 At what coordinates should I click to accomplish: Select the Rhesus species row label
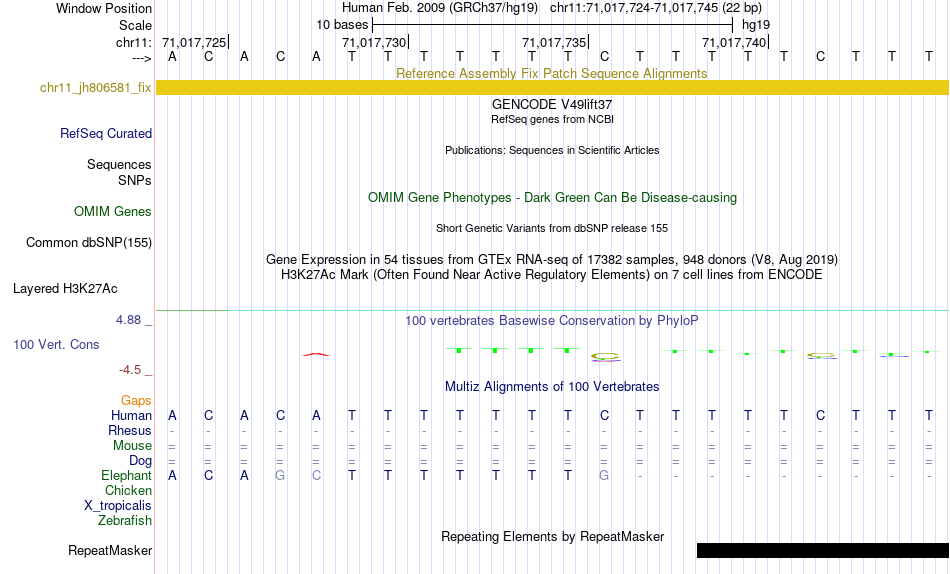click(129, 431)
